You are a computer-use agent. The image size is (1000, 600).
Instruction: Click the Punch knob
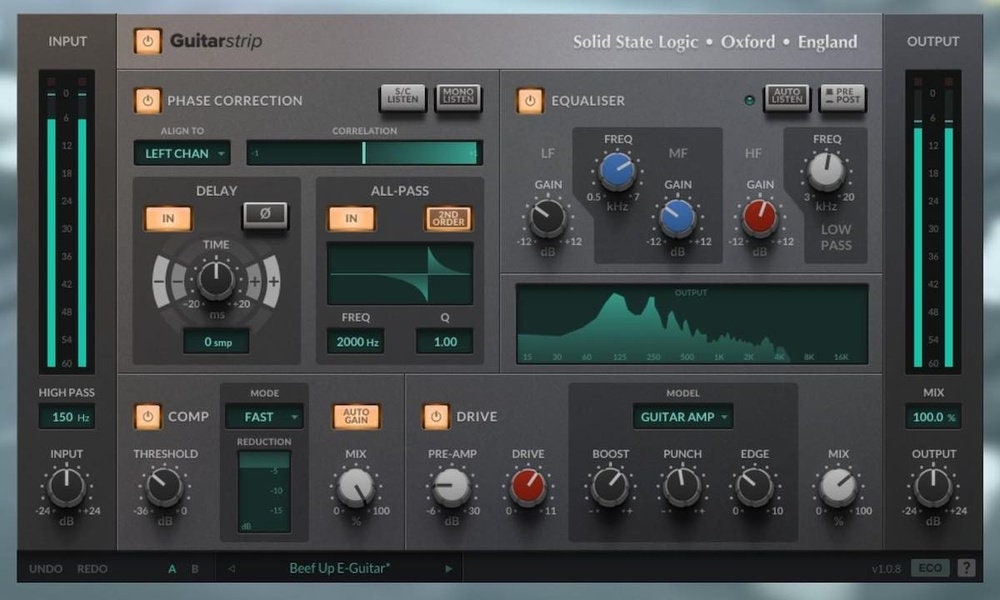click(682, 487)
